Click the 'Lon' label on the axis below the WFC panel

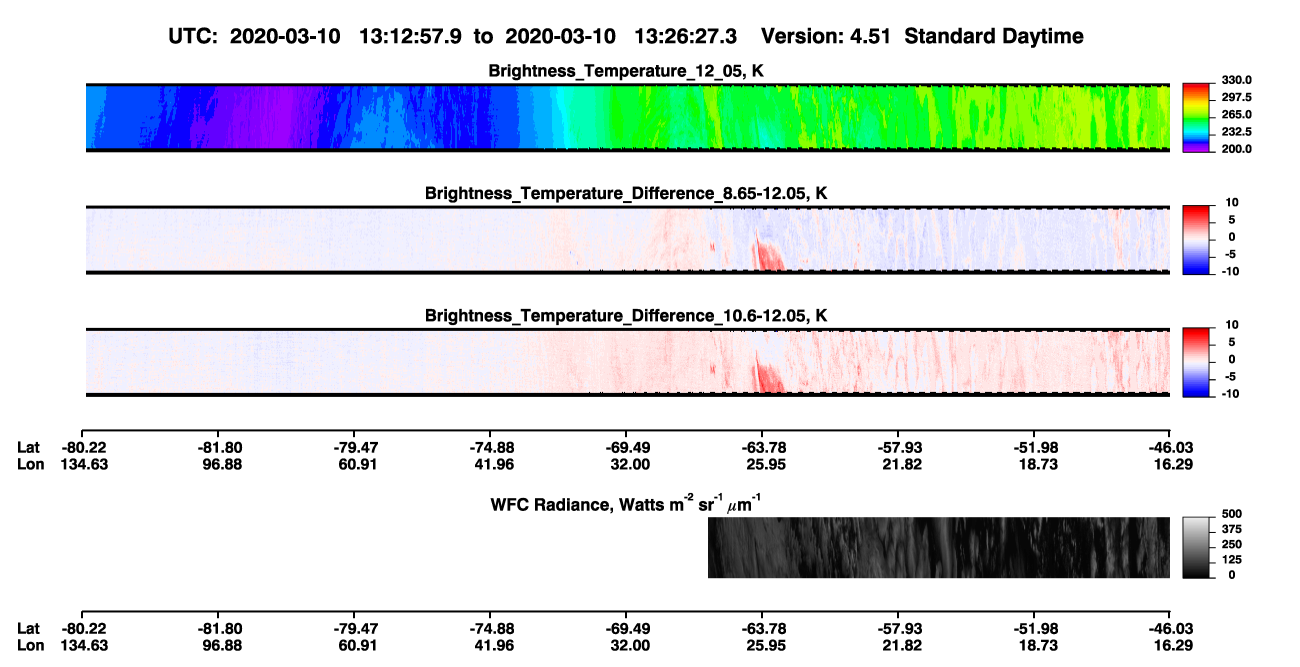tap(30, 644)
